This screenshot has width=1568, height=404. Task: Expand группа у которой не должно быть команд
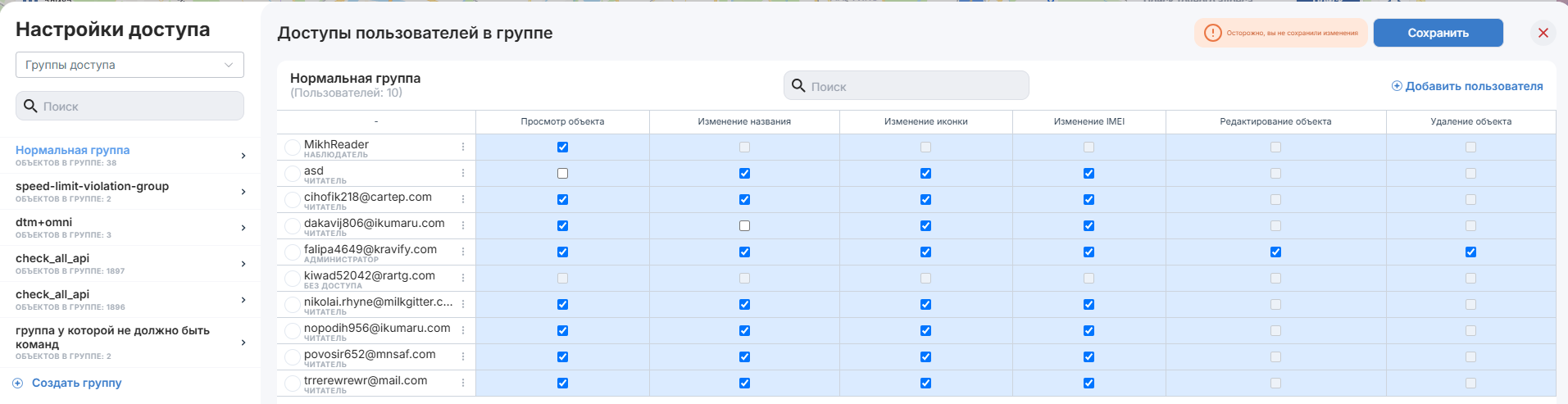pyautogui.click(x=243, y=343)
